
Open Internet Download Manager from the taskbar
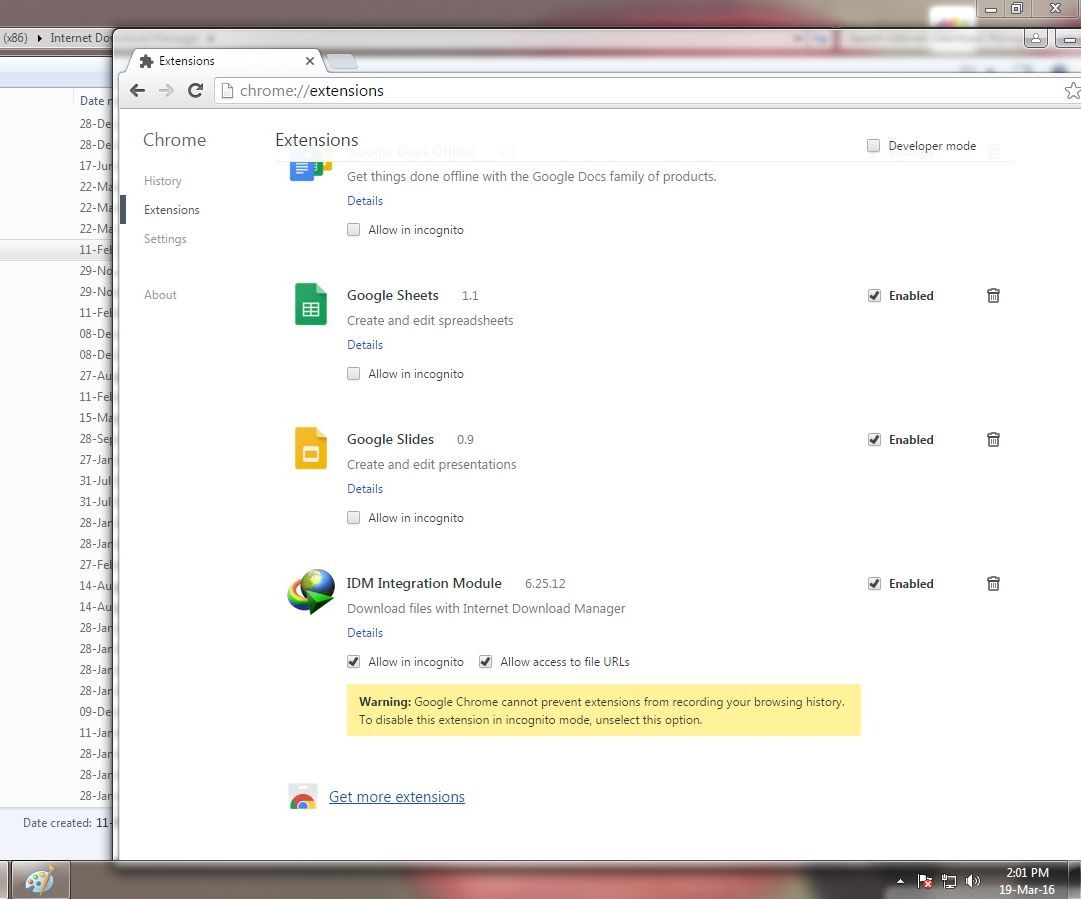pyautogui.click(x=39, y=880)
